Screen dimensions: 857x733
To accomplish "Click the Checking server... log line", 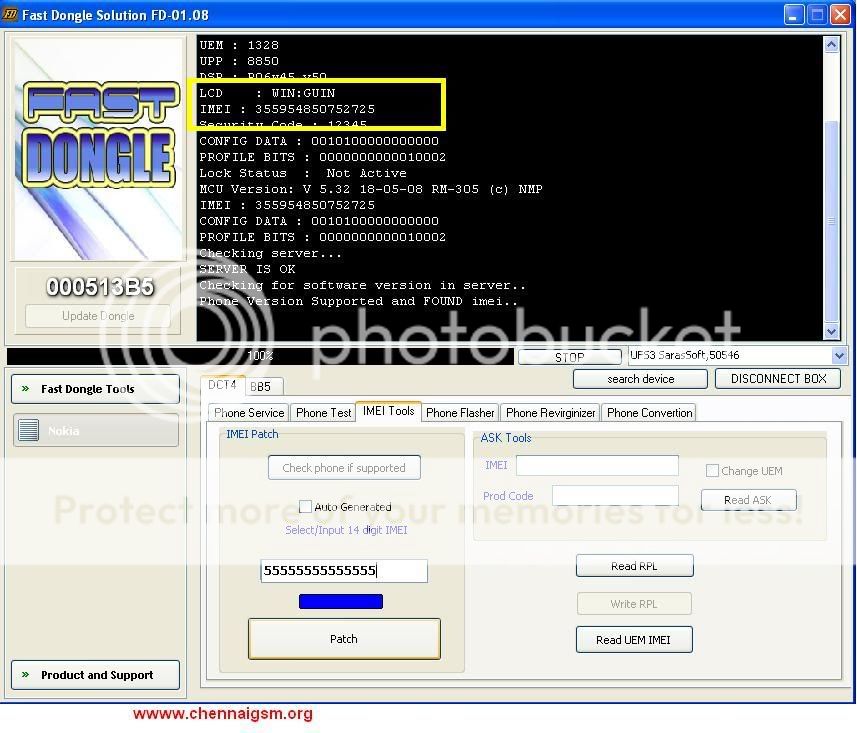I will click(x=271, y=253).
